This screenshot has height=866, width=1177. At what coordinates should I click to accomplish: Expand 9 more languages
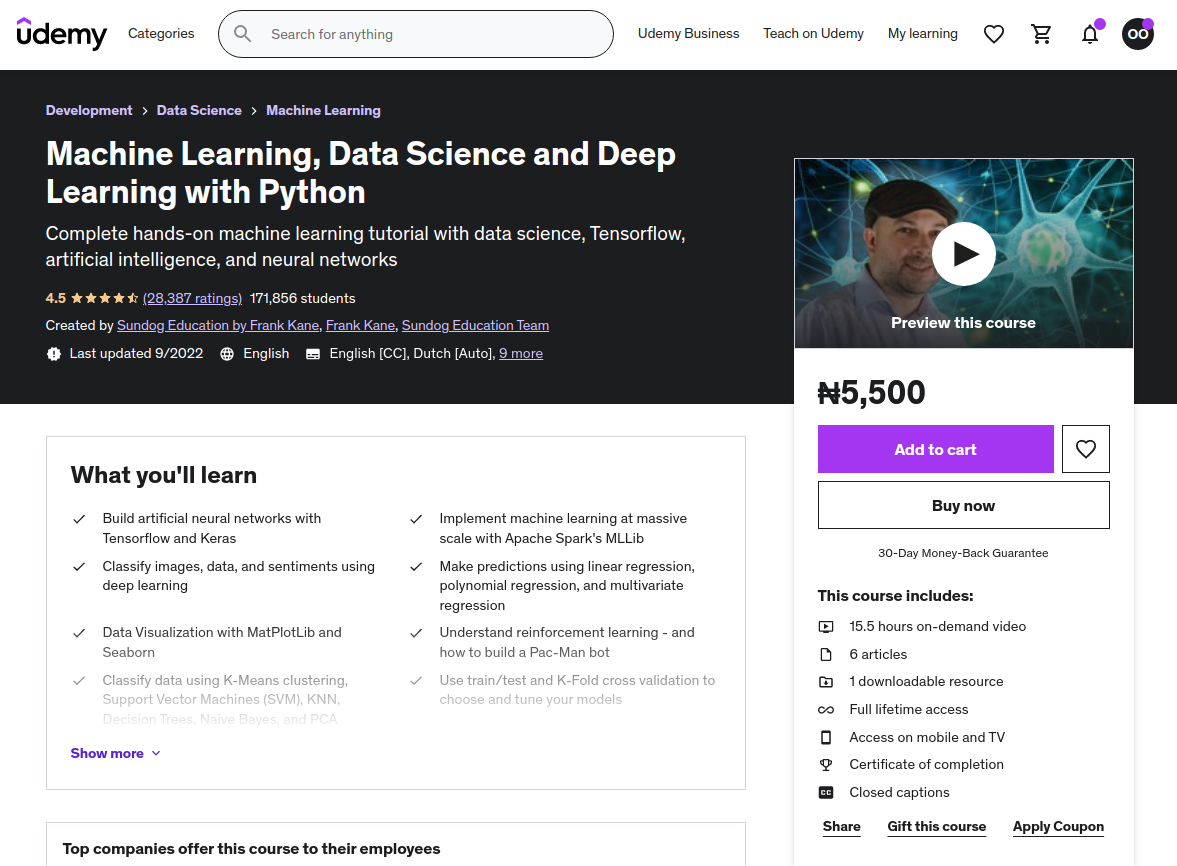521,353
